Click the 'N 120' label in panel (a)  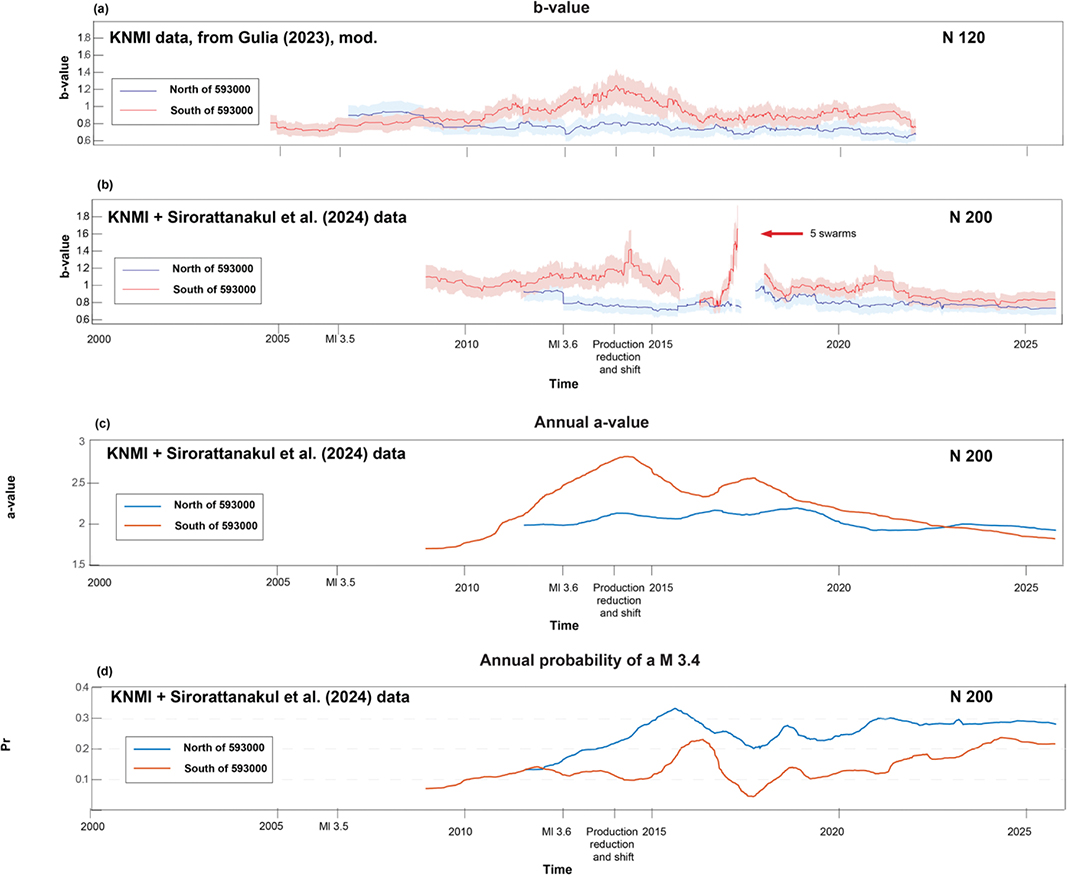tap(964, 38)
